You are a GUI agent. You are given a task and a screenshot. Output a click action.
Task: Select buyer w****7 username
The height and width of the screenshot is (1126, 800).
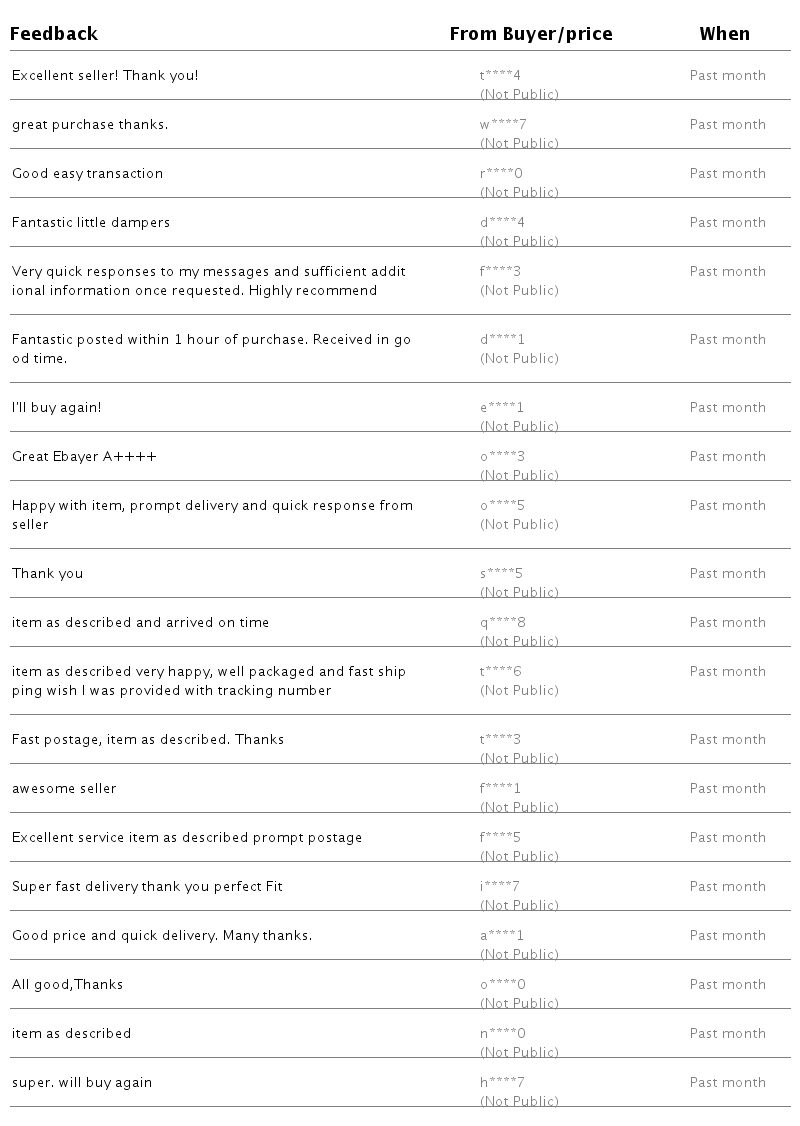point(503,125)
